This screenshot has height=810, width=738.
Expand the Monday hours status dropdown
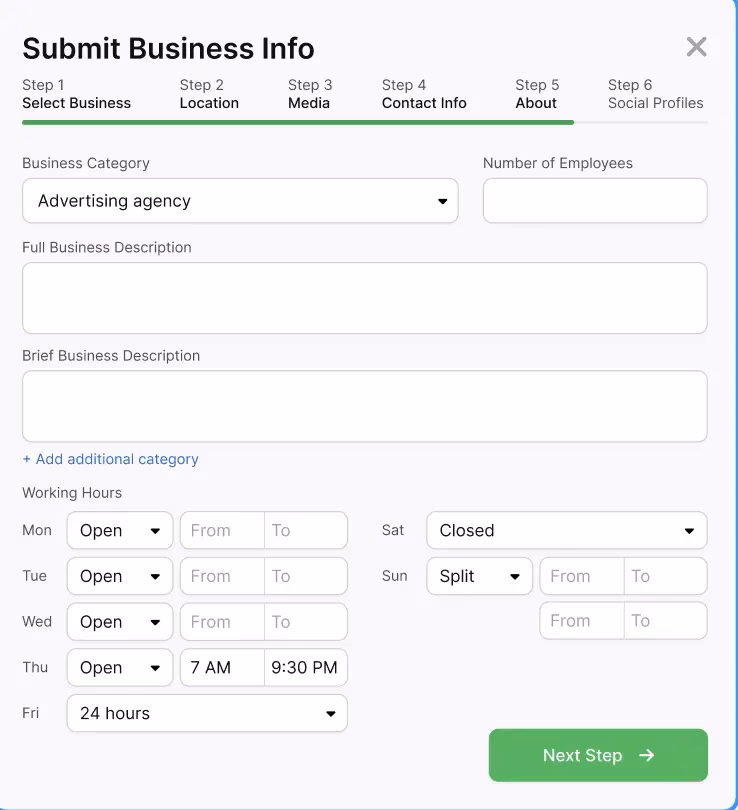pos(119,530)
